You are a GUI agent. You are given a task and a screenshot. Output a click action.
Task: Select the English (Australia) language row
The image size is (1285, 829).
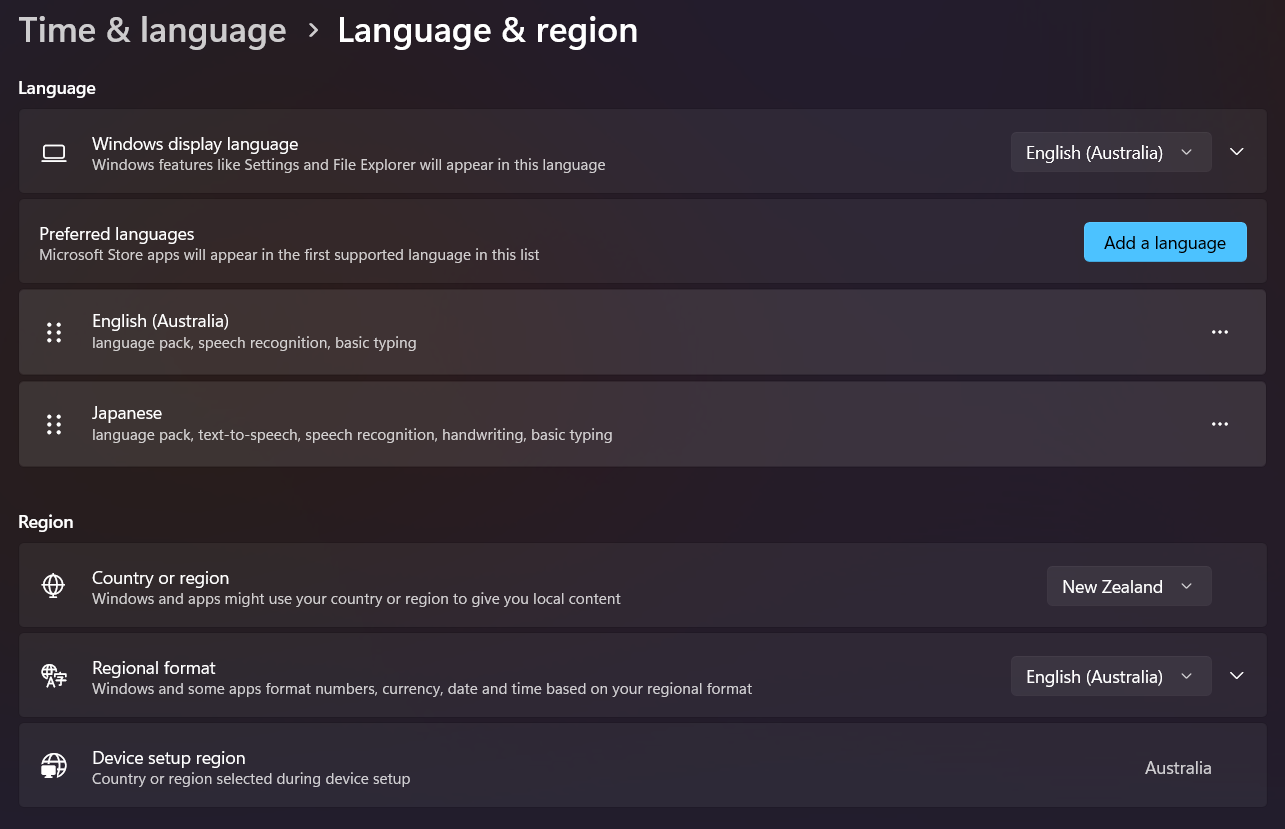600,332
